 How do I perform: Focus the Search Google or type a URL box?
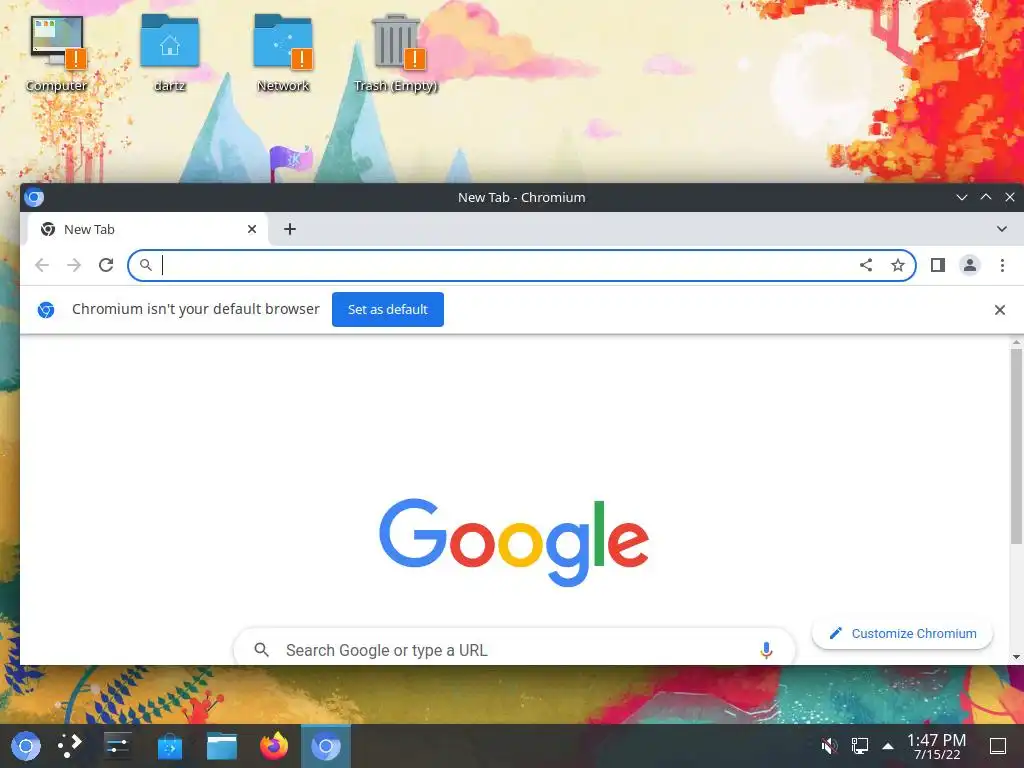click(x=514, y=648)
